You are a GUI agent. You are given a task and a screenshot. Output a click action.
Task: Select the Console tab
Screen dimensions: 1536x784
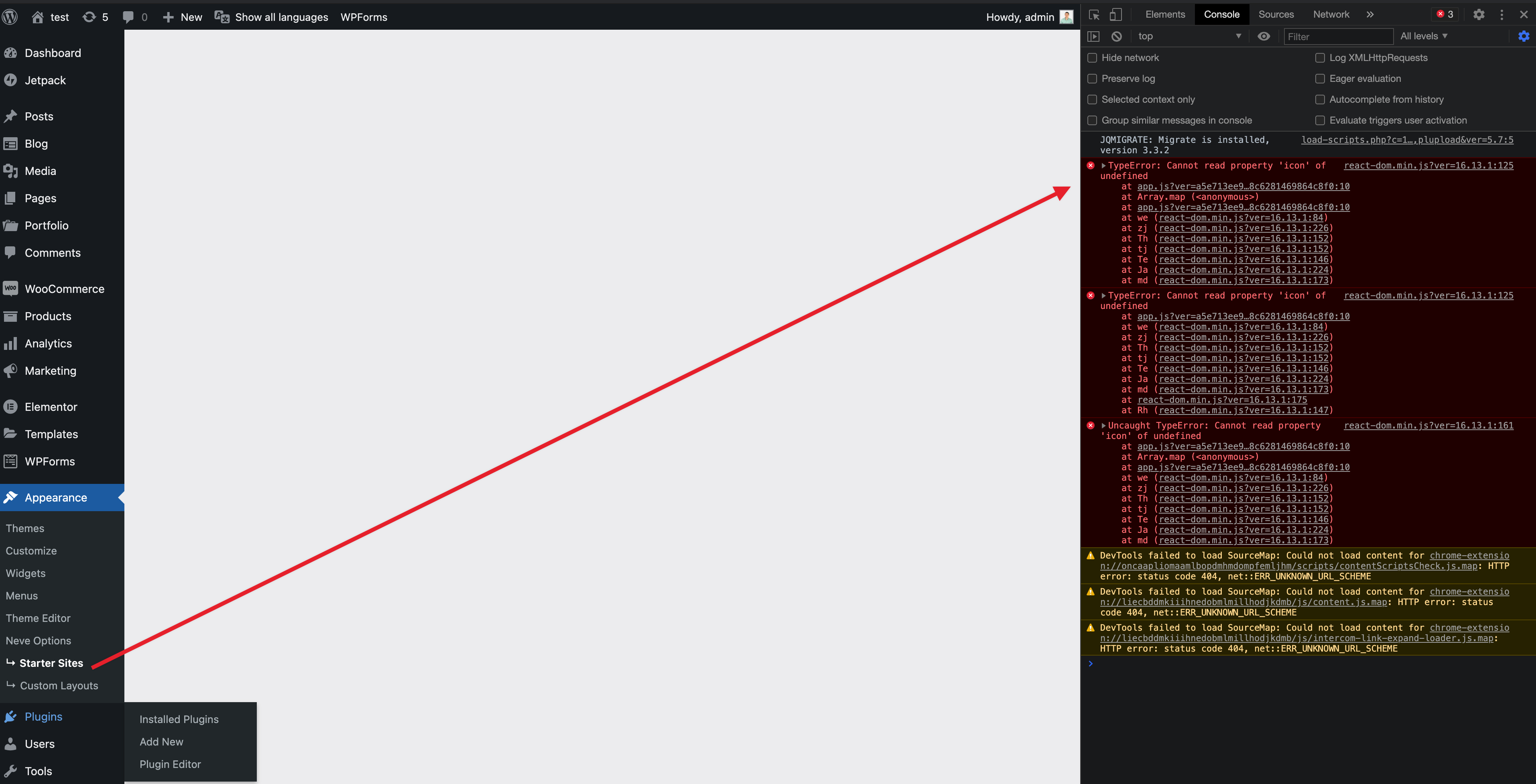(x=1221, y=14)
